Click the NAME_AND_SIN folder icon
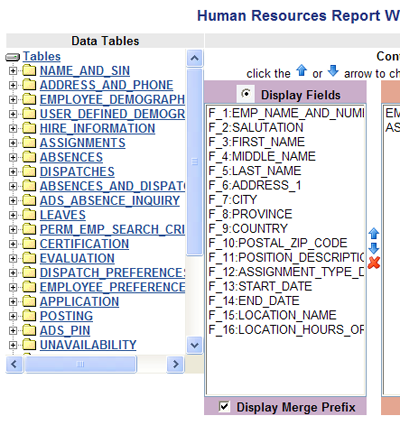This screenshot has height=425, width=400. (29, 70)
